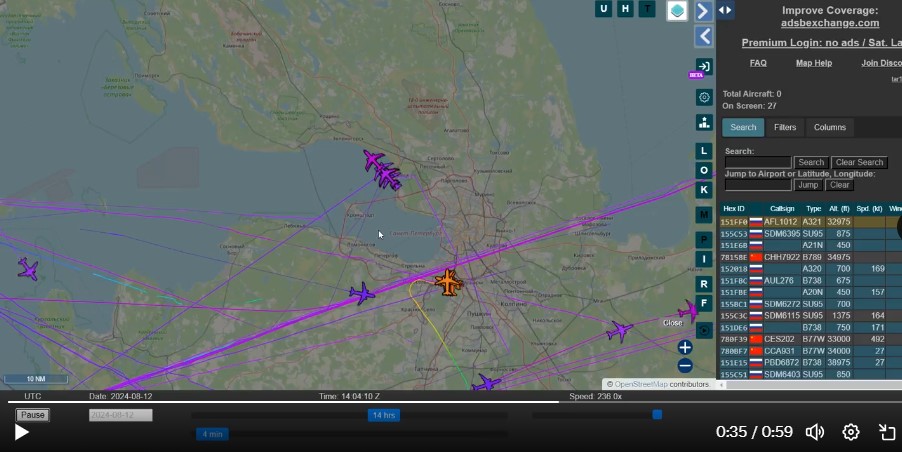This screenshot has height=452, width=902.
Task: Open video player settings gear
Action: (851, 432)
